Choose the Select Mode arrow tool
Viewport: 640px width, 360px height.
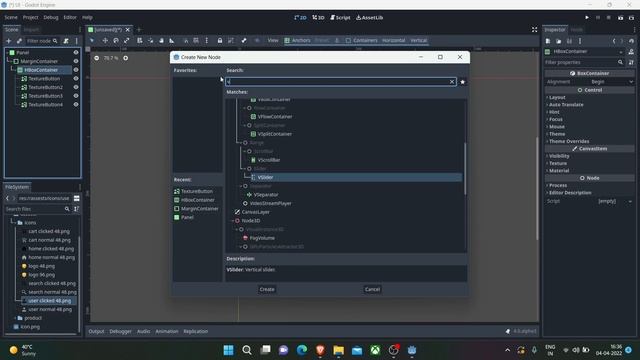click(92, 40)
